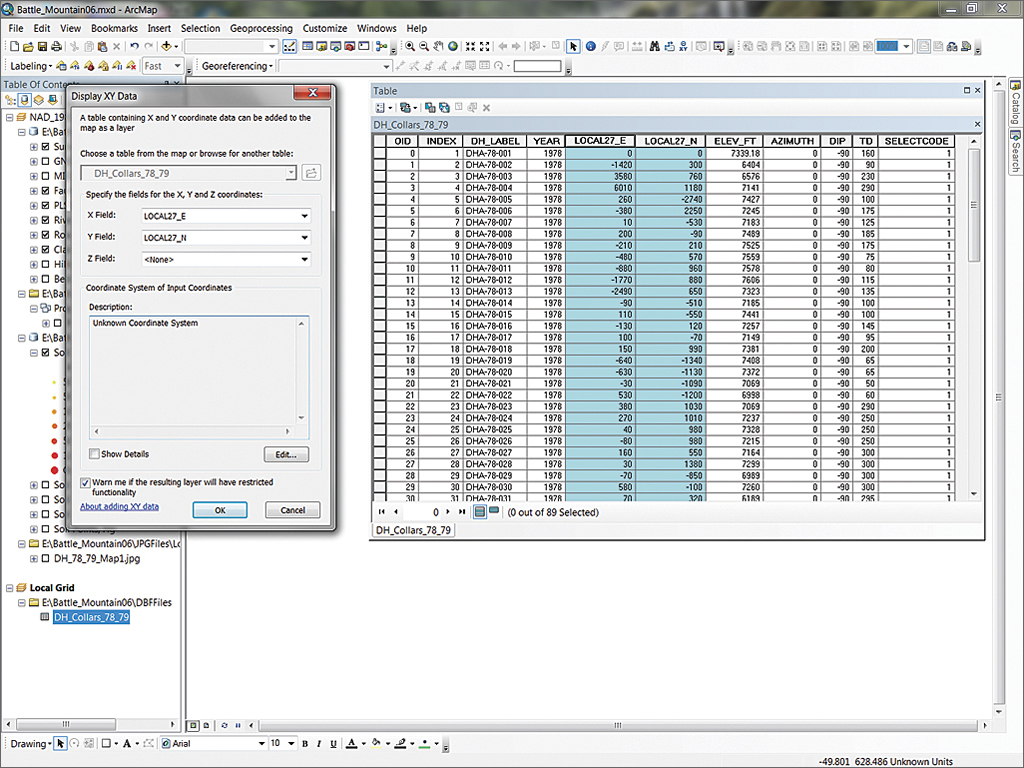The height and width of the screenshot is (768, 1024).
Task: Click the font color swatch in Drawing toolbar
Action: pyautogui.click(x=350, y=744)
